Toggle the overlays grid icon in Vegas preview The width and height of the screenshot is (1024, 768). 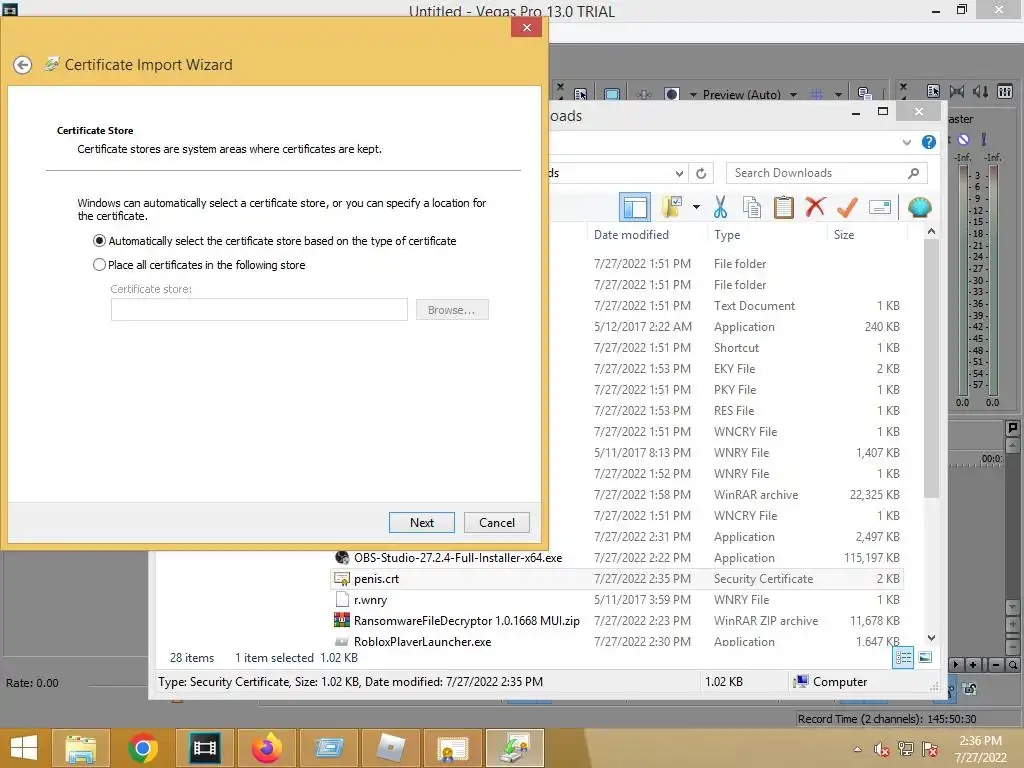point(816,95)
